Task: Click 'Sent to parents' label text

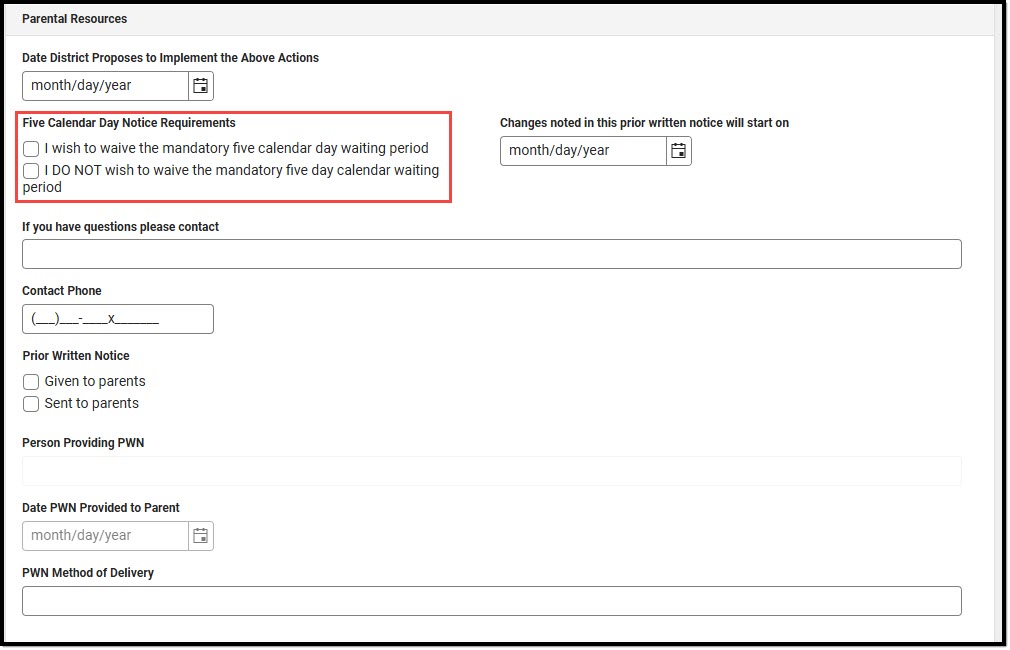Action: point(91,403)
